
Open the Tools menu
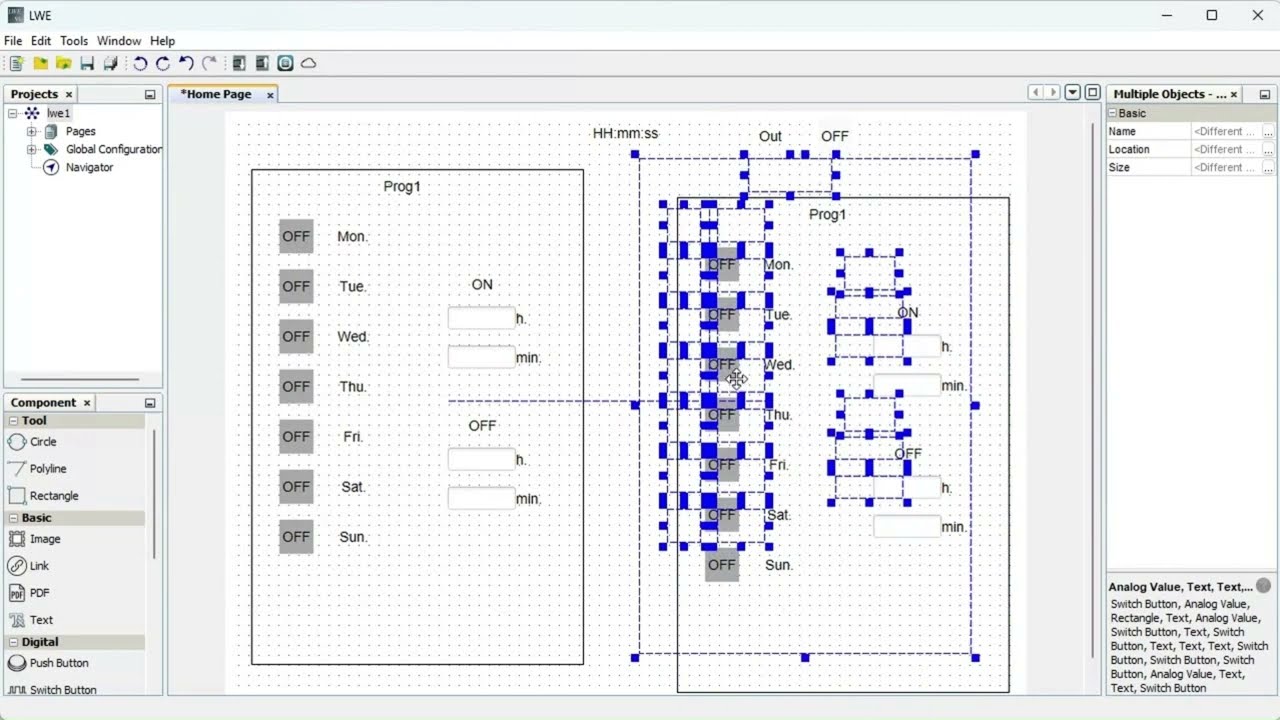[x=74, y=41]
